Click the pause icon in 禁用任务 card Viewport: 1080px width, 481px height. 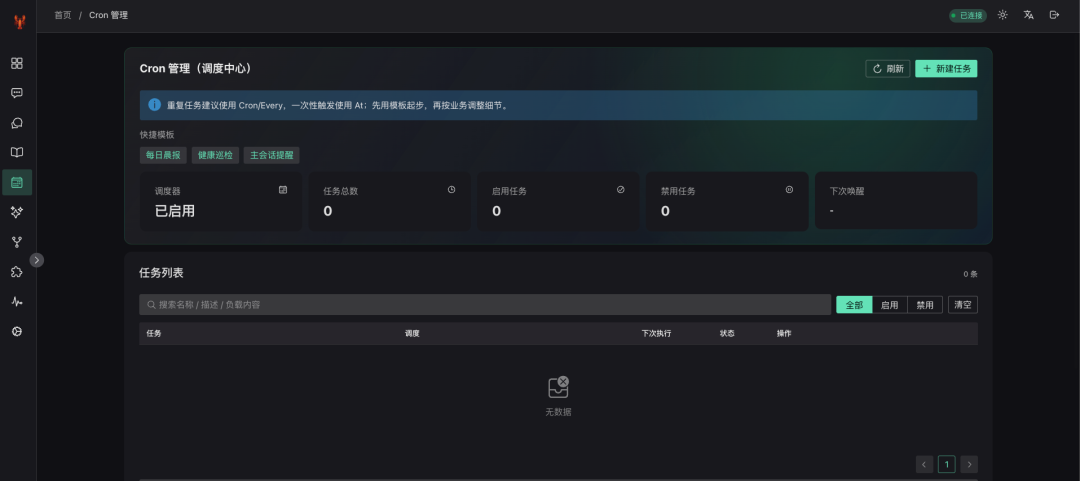point(789,190)
